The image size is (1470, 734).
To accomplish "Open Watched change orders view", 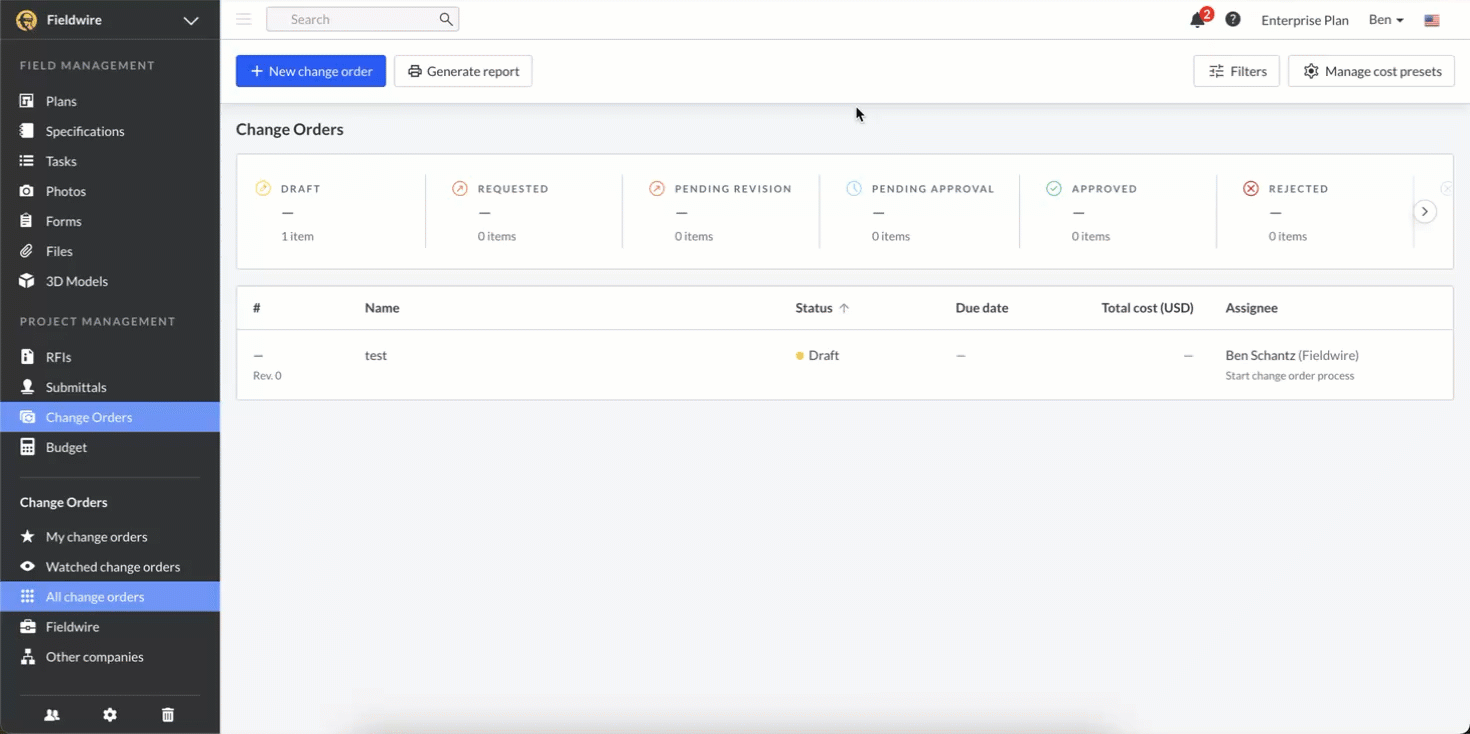I will [112, 567].
